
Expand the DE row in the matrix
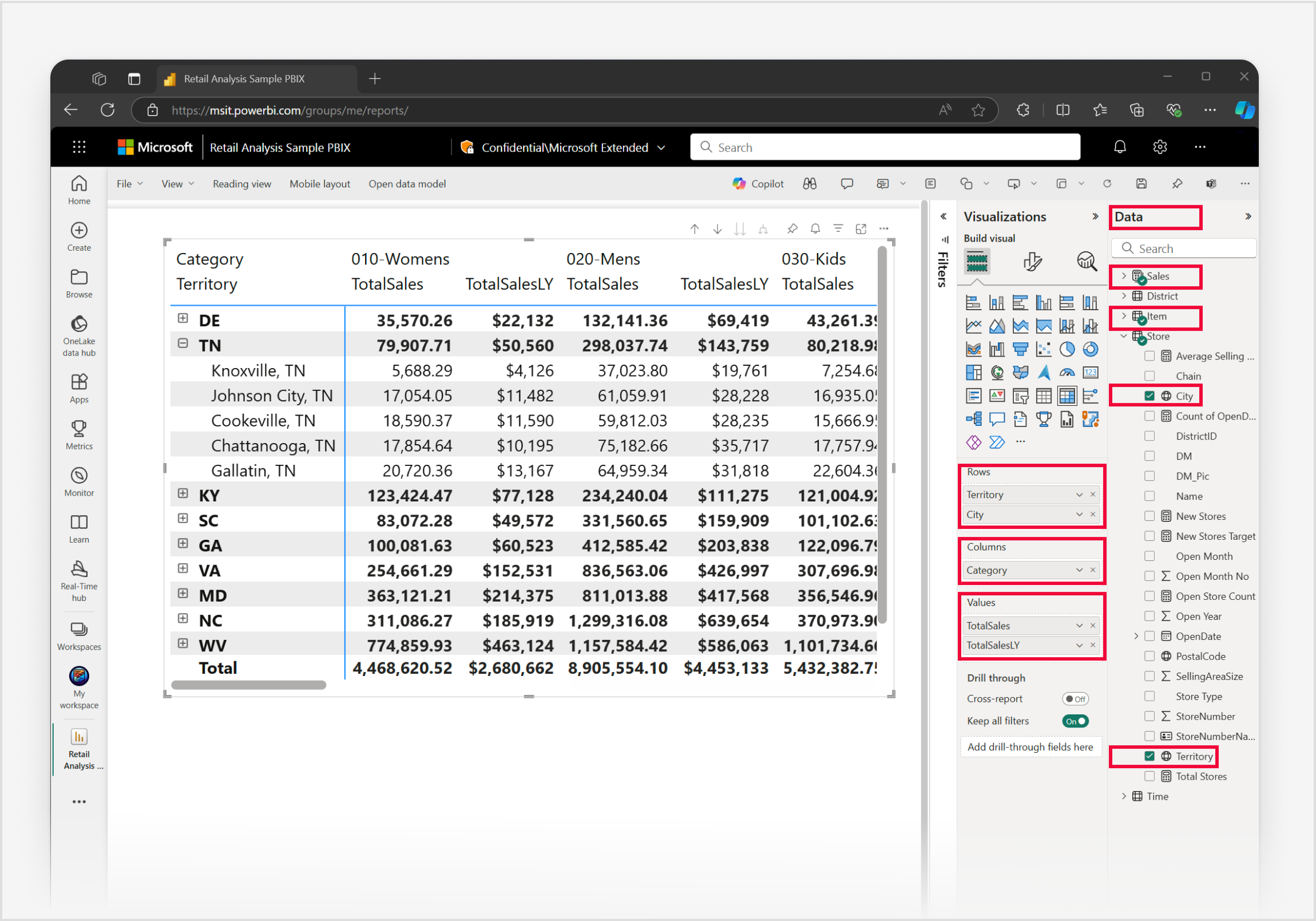pyautogui.click(x=183, y=319)
